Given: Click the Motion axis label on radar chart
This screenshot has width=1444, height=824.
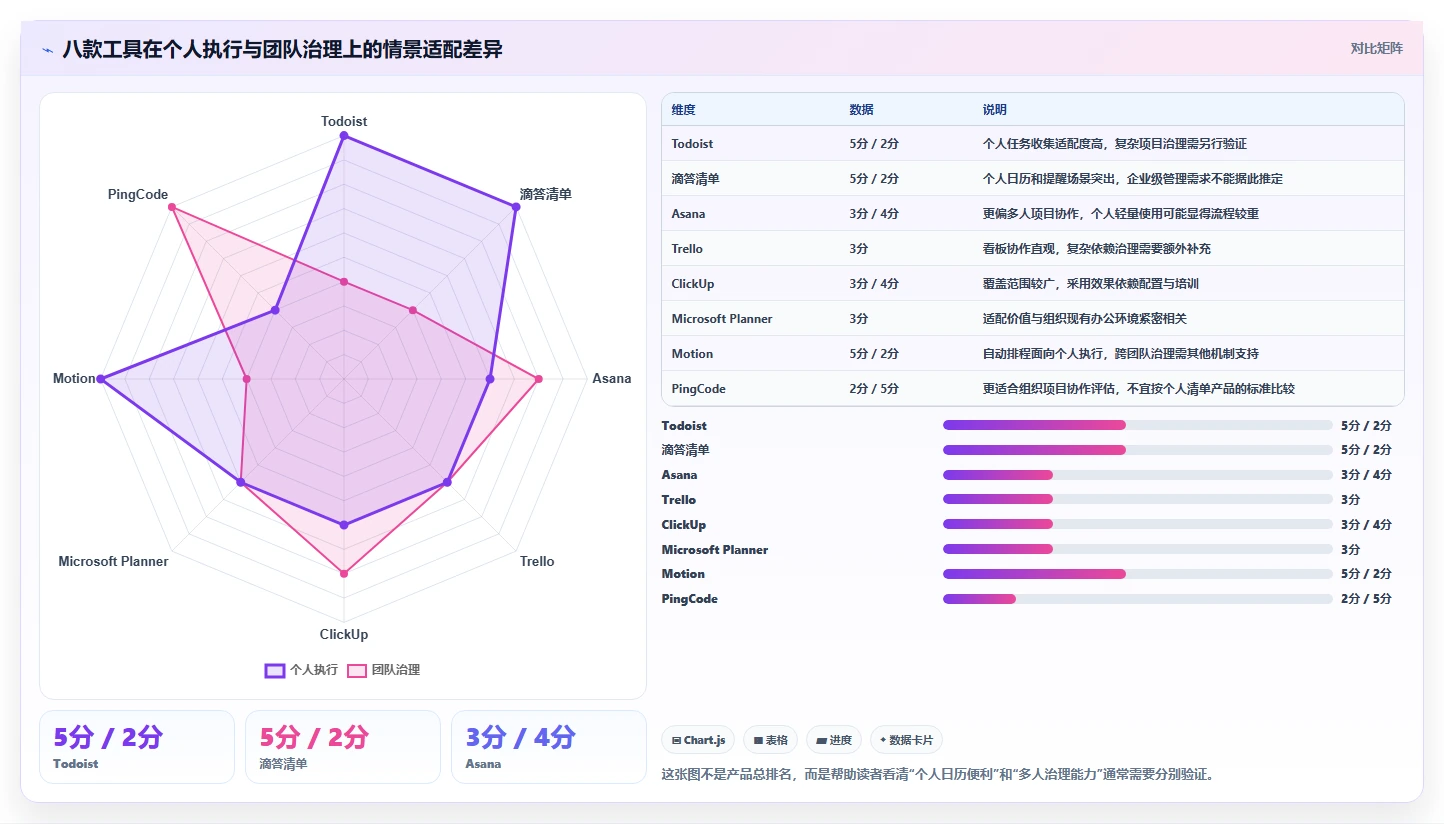Looking at the screenshot, I should pyautogui.click(x=74, y=378).
